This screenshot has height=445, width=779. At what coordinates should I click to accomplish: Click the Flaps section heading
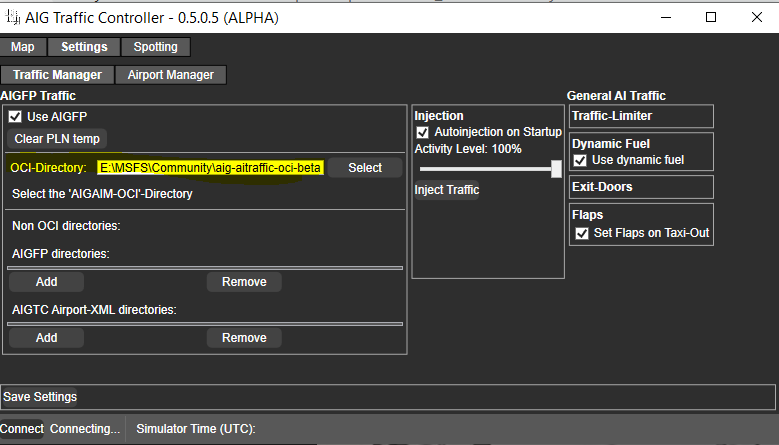click(587, 215)
